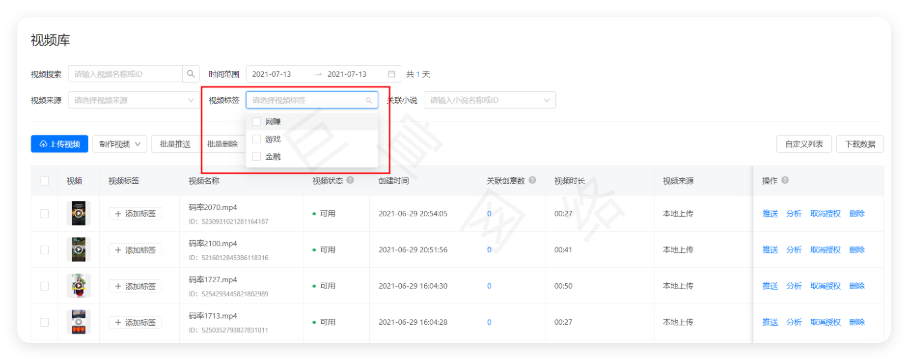Click 推送 for 码率2070.mp4
This screenshot has width=908, height=360.
click(x=770, y=214)
